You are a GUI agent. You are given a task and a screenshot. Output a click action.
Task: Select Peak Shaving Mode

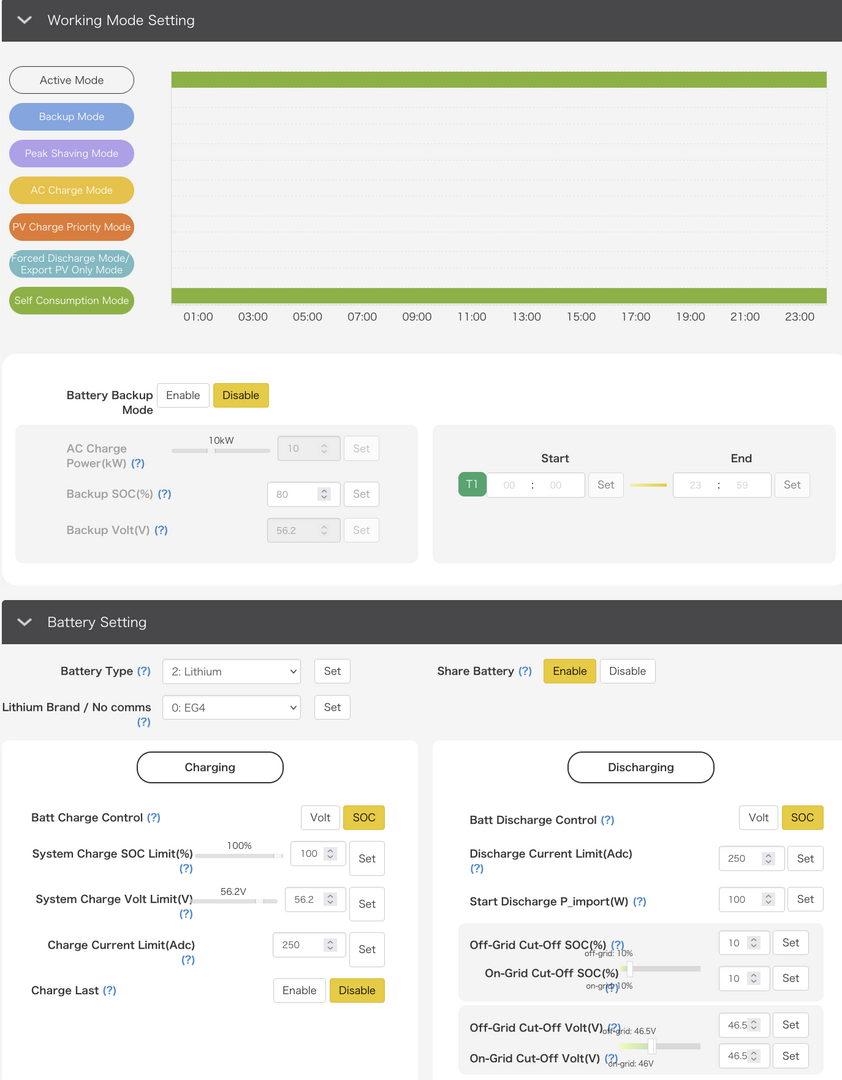pyautogui.click(x=71, y=154)
